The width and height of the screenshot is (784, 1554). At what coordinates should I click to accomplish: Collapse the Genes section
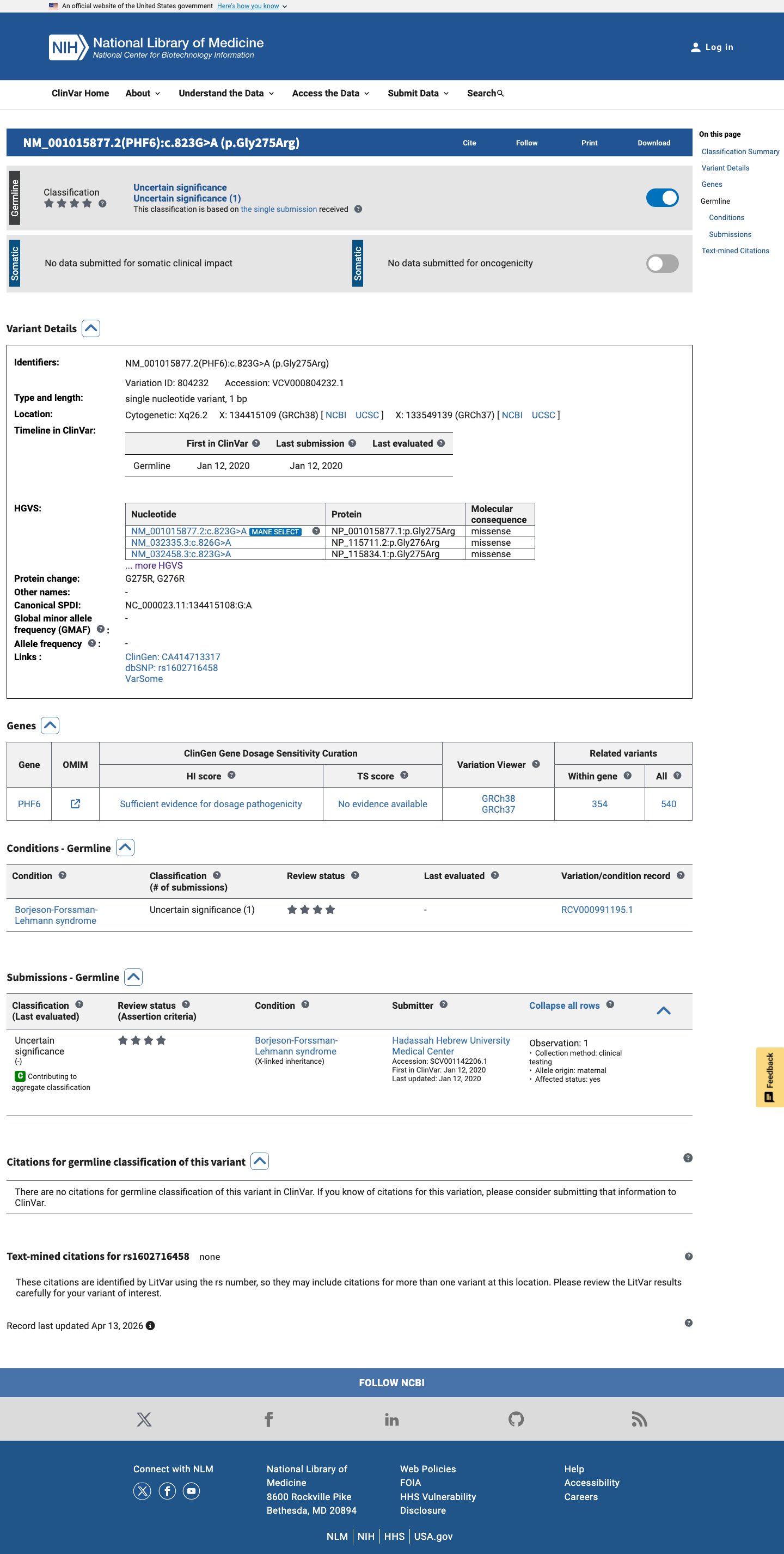[x=50, y=726]
